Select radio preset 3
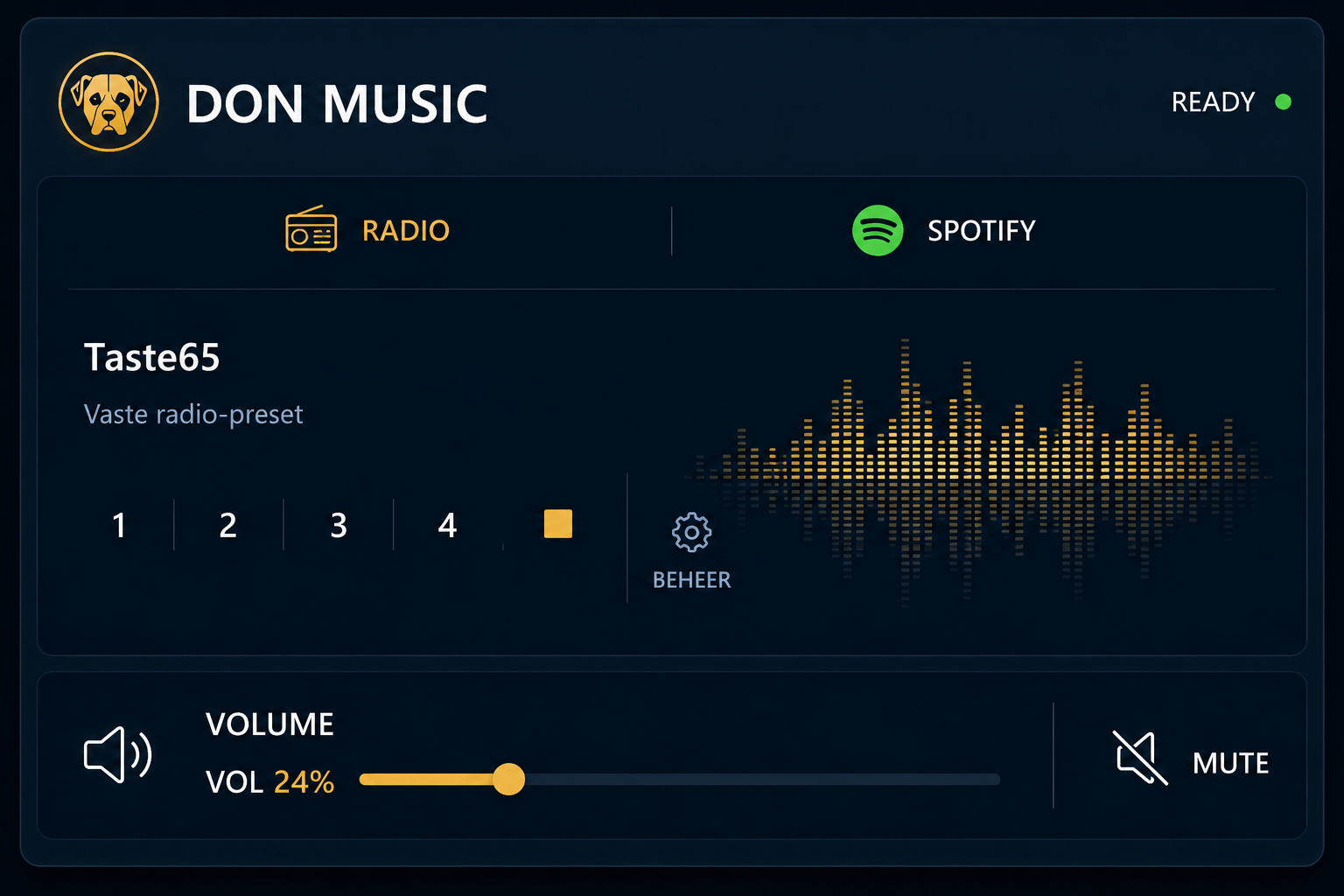Image resolution: width=1344 pixels, height=896 pixels. point(339,525)
